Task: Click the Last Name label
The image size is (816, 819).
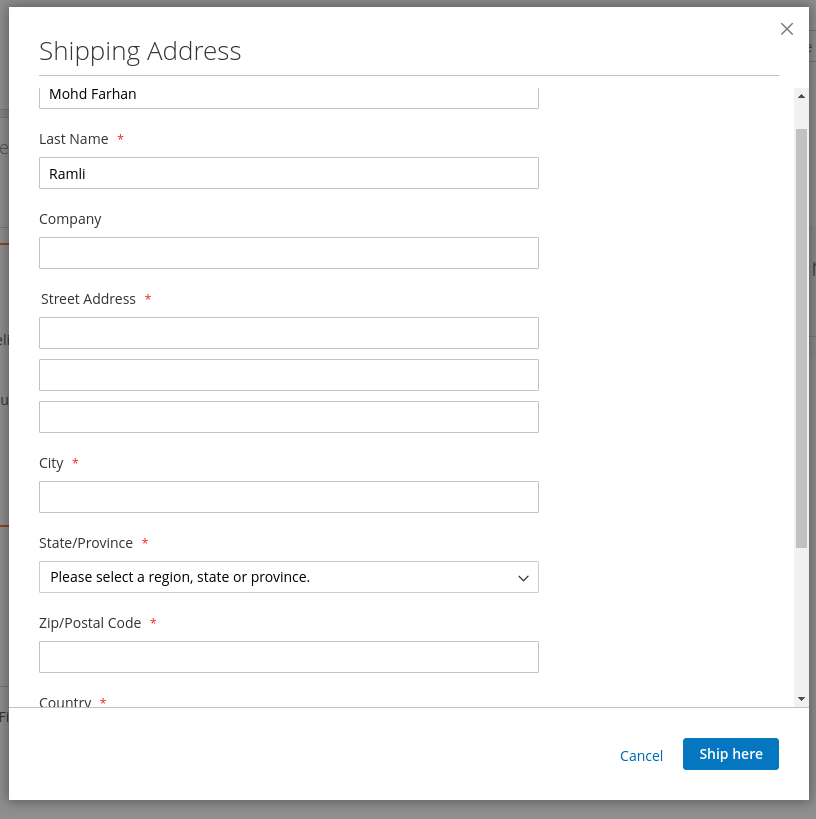Action: click(73, 139)
